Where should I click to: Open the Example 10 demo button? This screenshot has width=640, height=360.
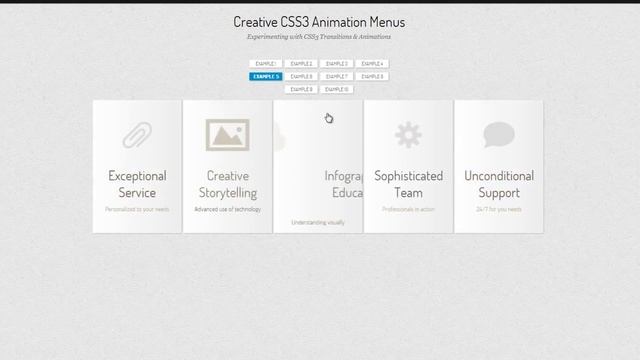337,89
